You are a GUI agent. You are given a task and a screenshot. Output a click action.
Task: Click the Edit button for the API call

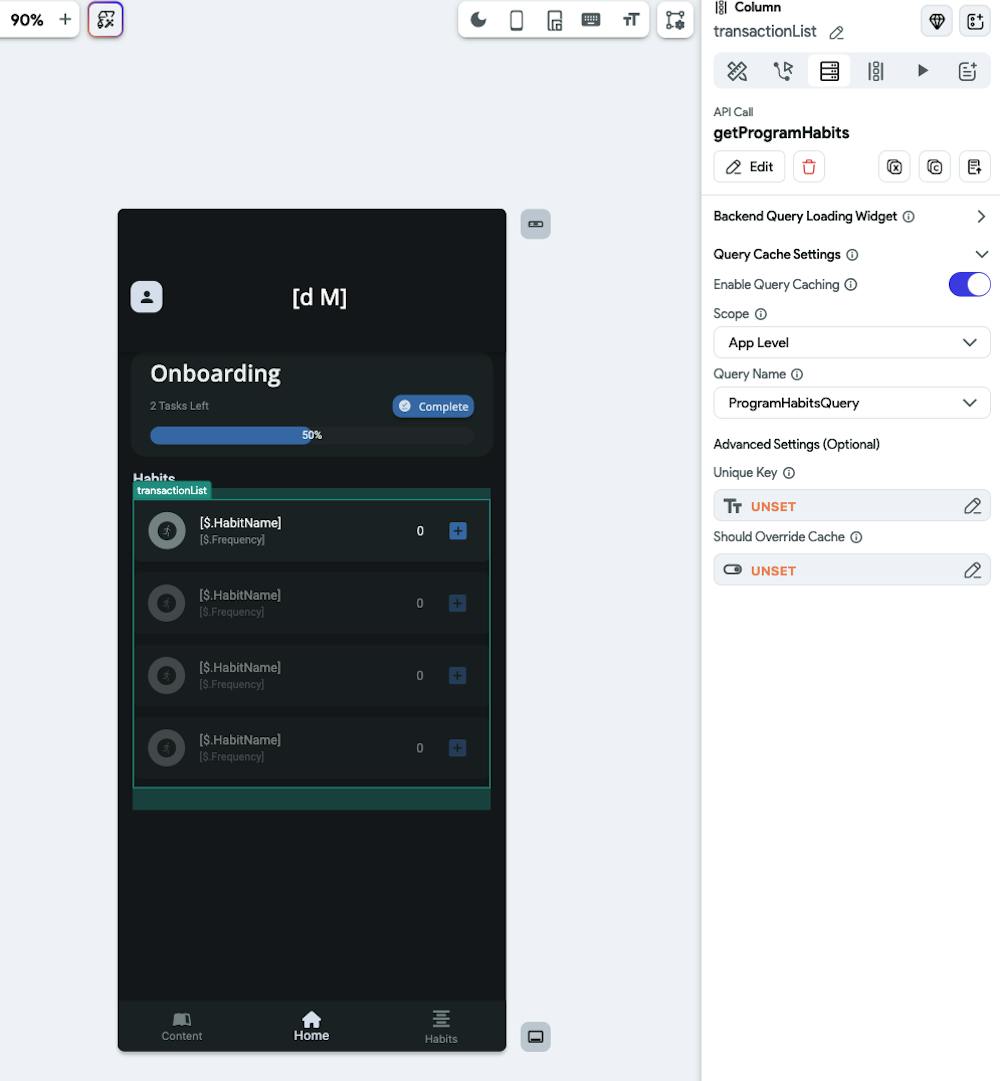tap(748, 166)
